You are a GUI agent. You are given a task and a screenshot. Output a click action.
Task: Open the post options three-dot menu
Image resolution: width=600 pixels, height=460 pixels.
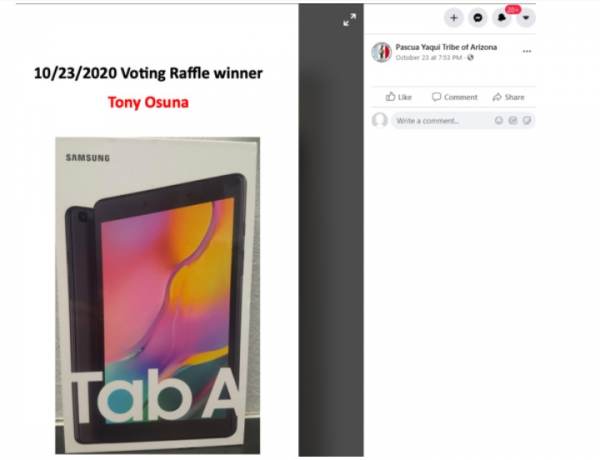527,51
